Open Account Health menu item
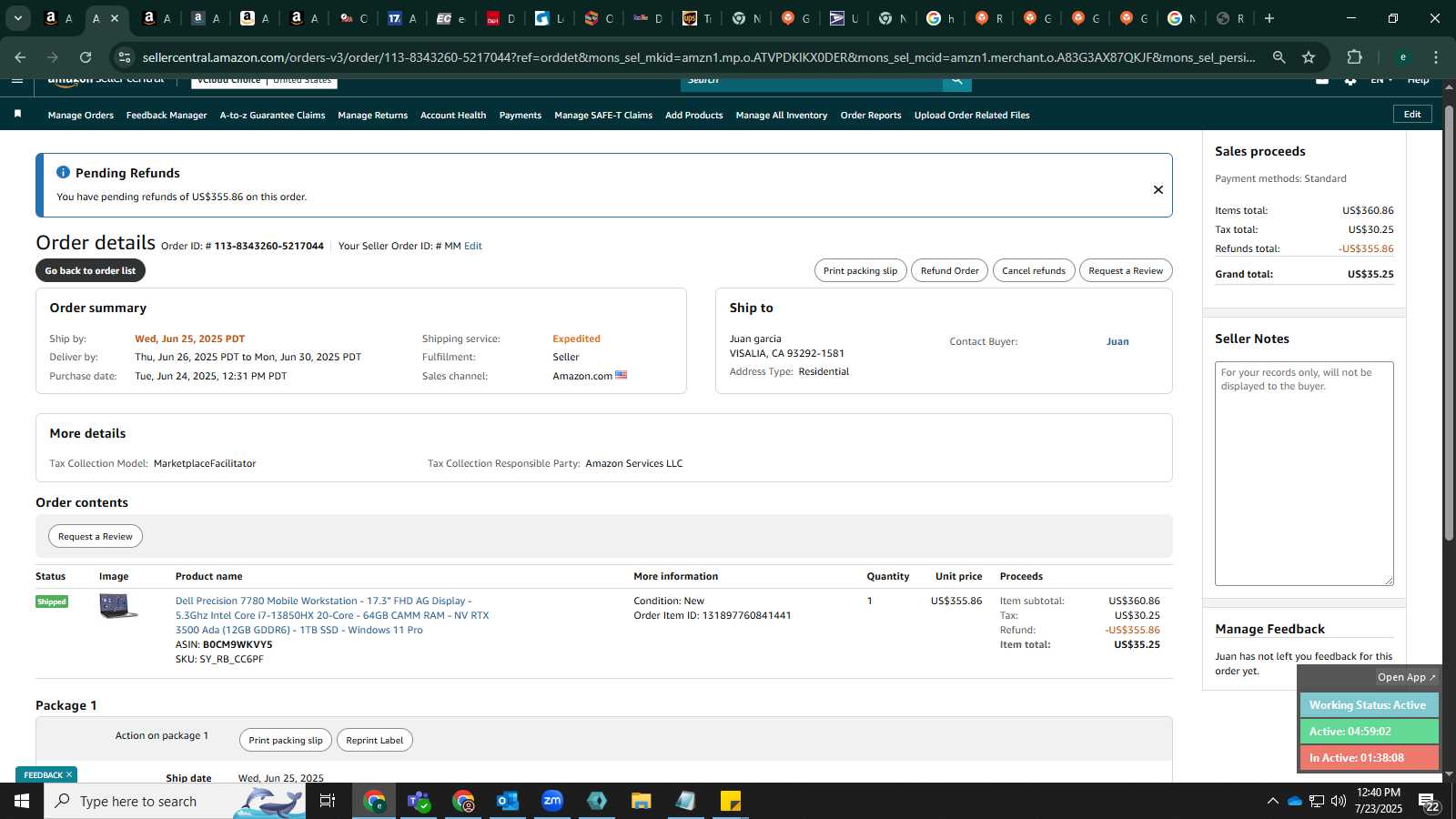This screenshot has height=819, width=1456. click(453, 116)
